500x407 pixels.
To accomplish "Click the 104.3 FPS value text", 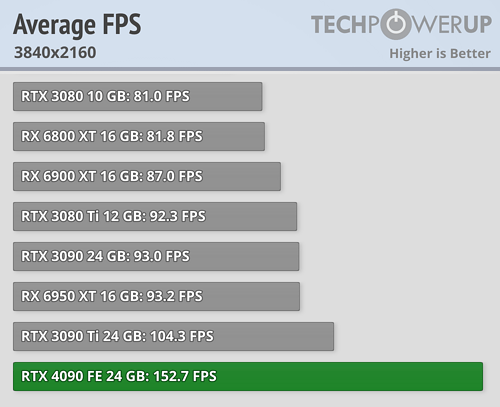I will [182, 336].
